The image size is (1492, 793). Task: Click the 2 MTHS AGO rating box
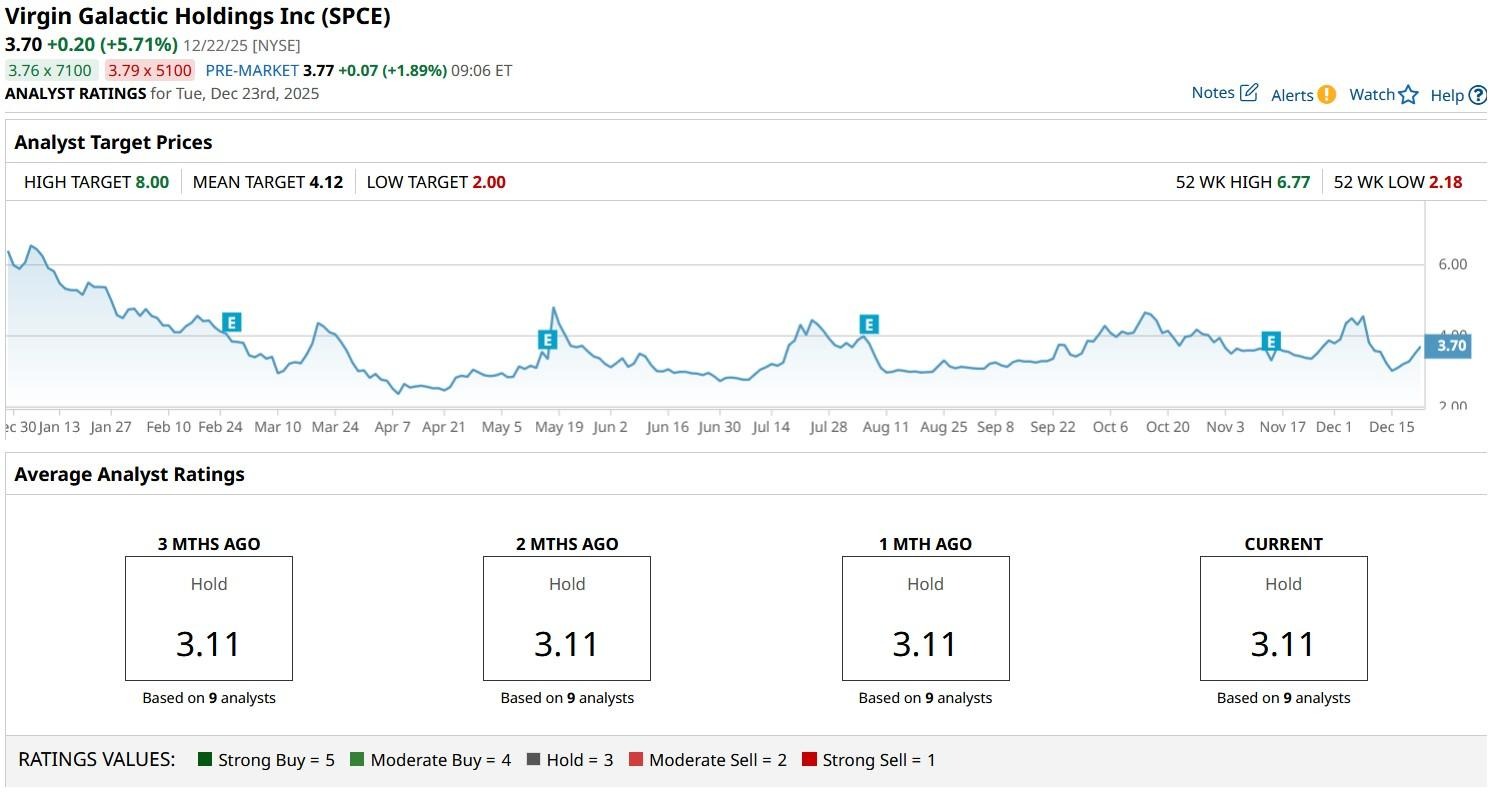567,619
